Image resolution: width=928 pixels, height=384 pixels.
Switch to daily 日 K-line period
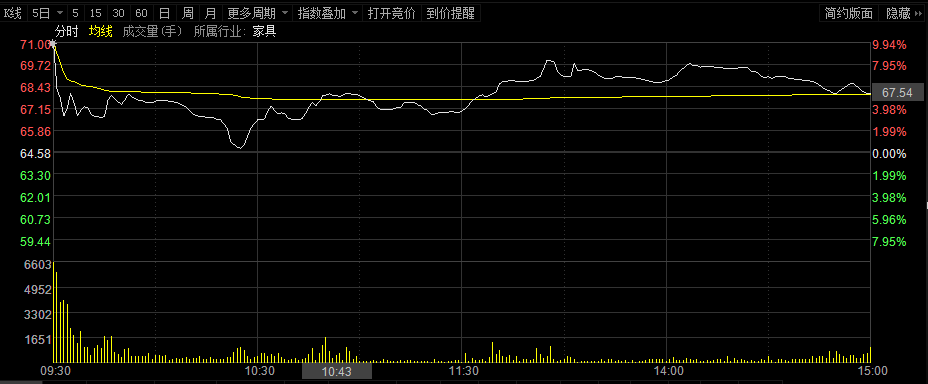click(x=165, y=13)
